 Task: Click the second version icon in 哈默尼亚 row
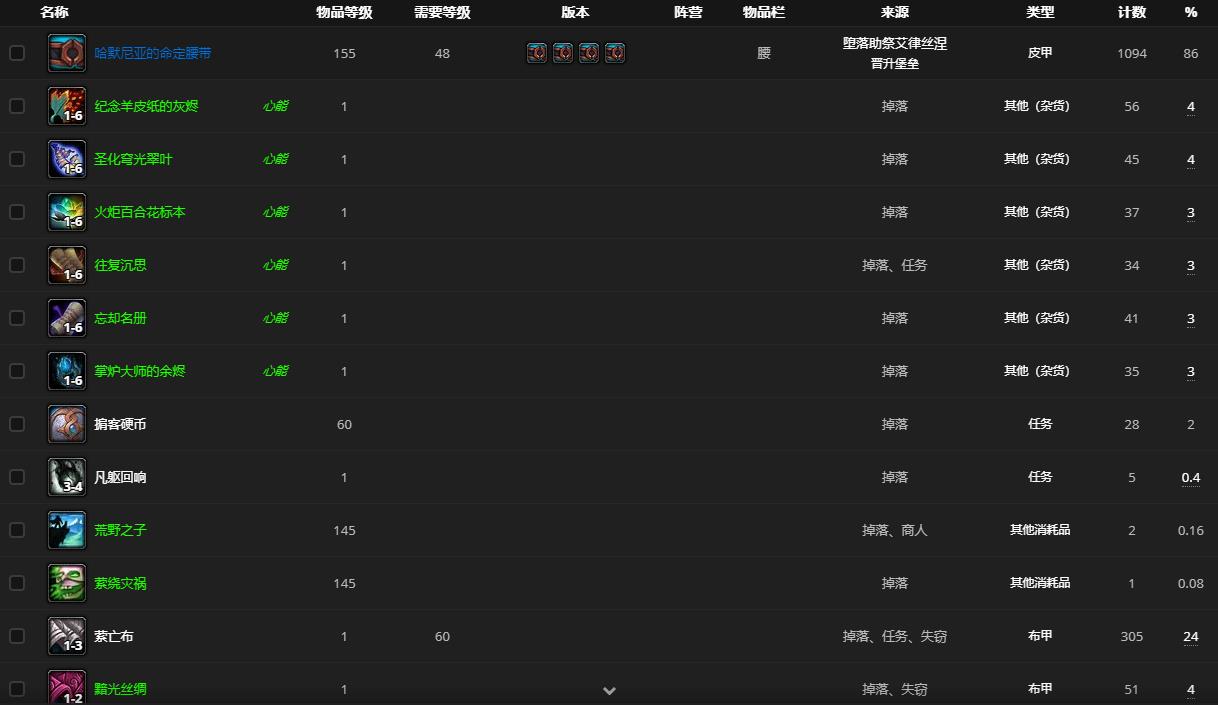[x=563, y=53]
